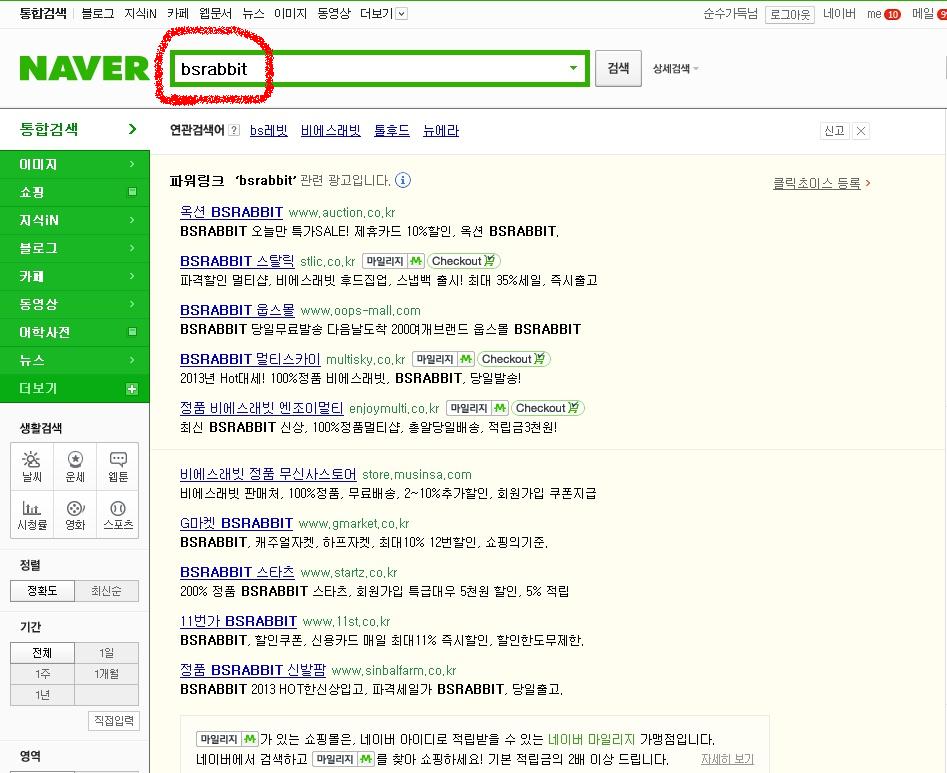This screenshot has height=773, width=947.
Task: Click the Checkout badge on the enjoymulti.co.kr ad
Action: (547, 408)
